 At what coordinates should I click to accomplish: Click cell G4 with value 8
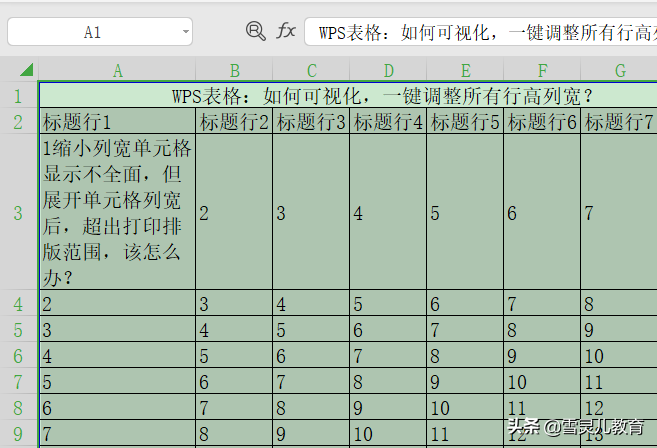point(619,303)
